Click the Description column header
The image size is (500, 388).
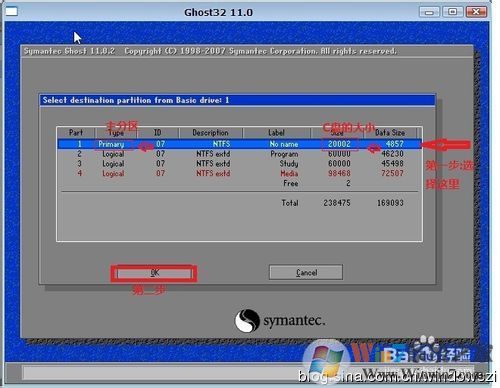coord(211,133)
